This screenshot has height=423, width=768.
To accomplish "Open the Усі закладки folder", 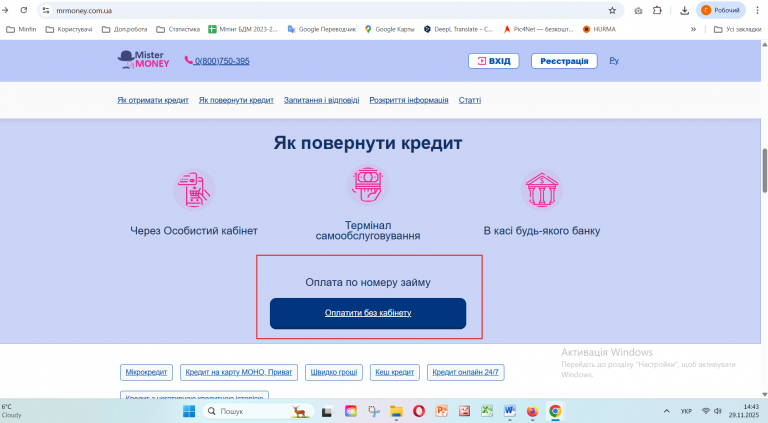I will click(x=738, y=29).
